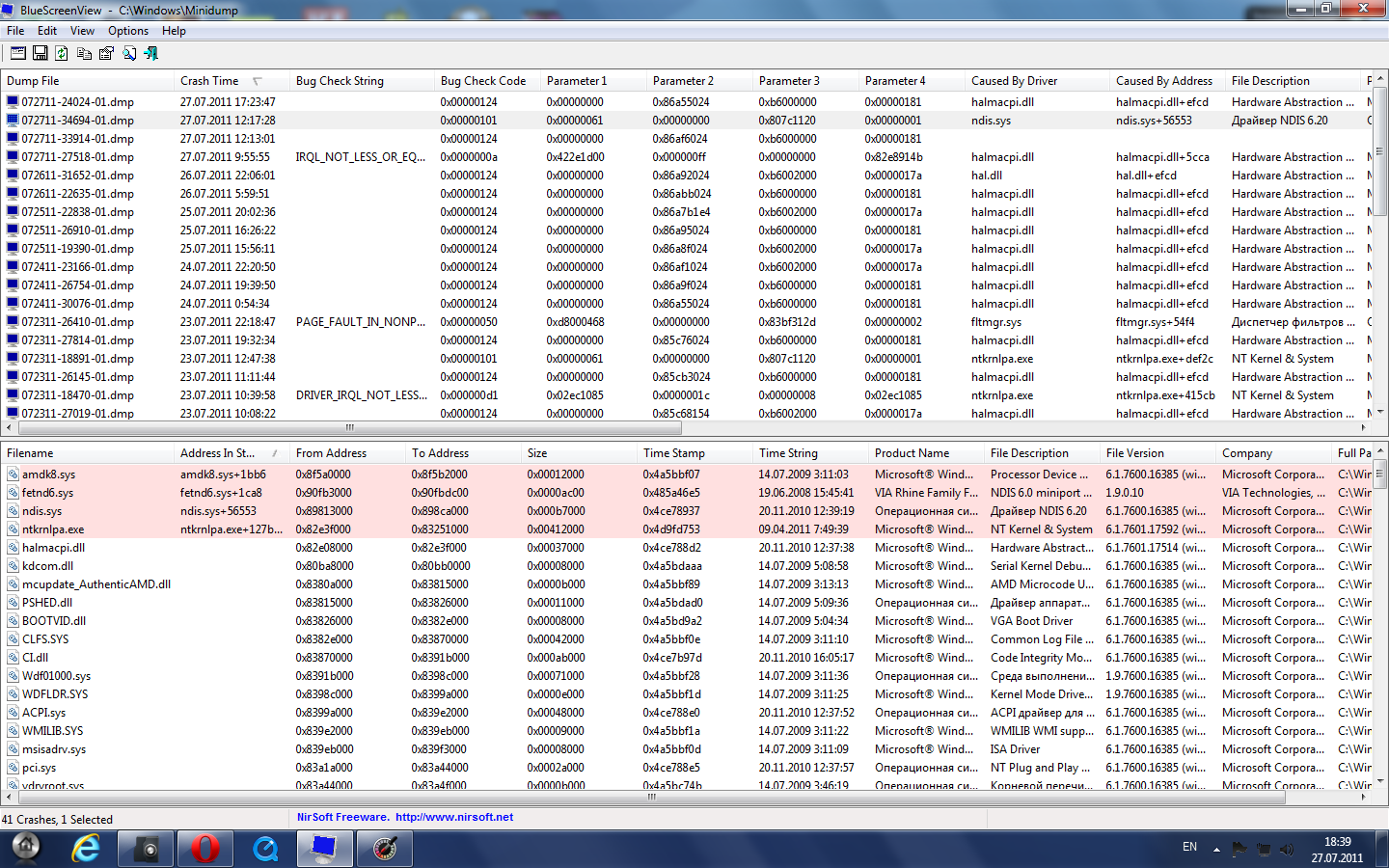Image resolution: width=1389 pixels, height=868 pixels.
Task: Sort drivers by Time Stamp header
Action: pos(695,453)
